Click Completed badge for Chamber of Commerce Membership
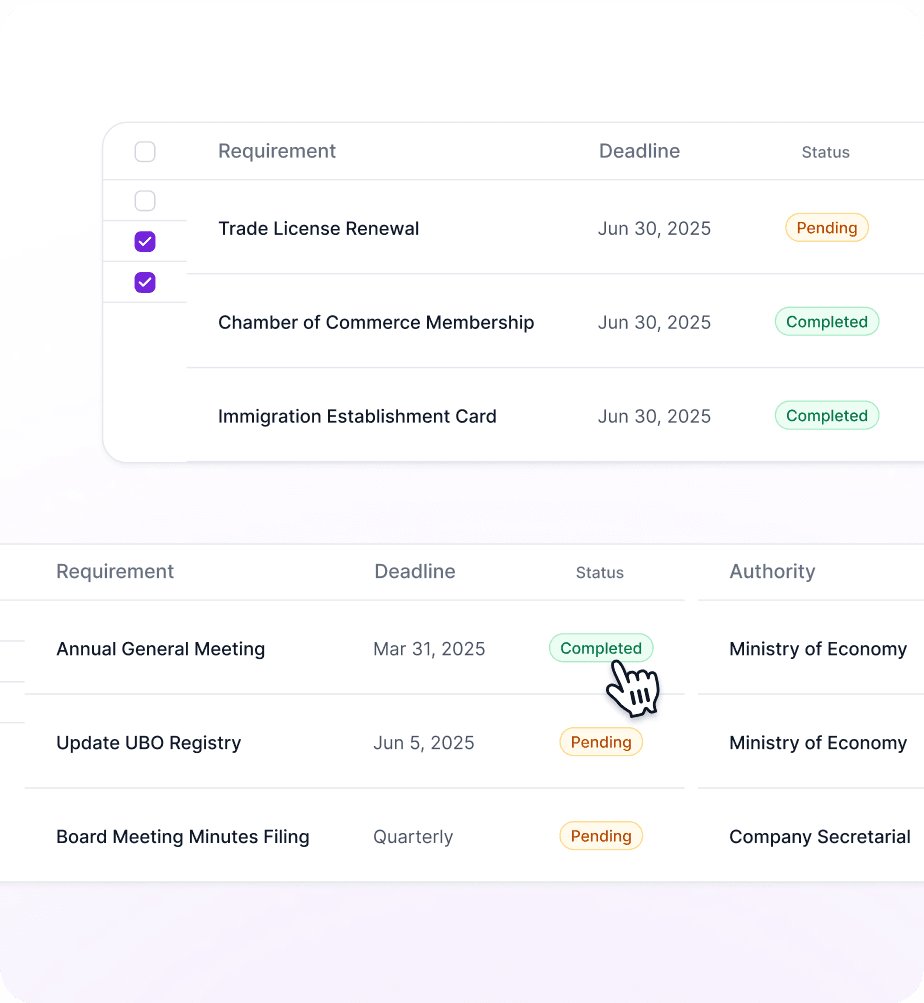The width and height of the screenshot is (924, 1003). (x=826, y=322)
